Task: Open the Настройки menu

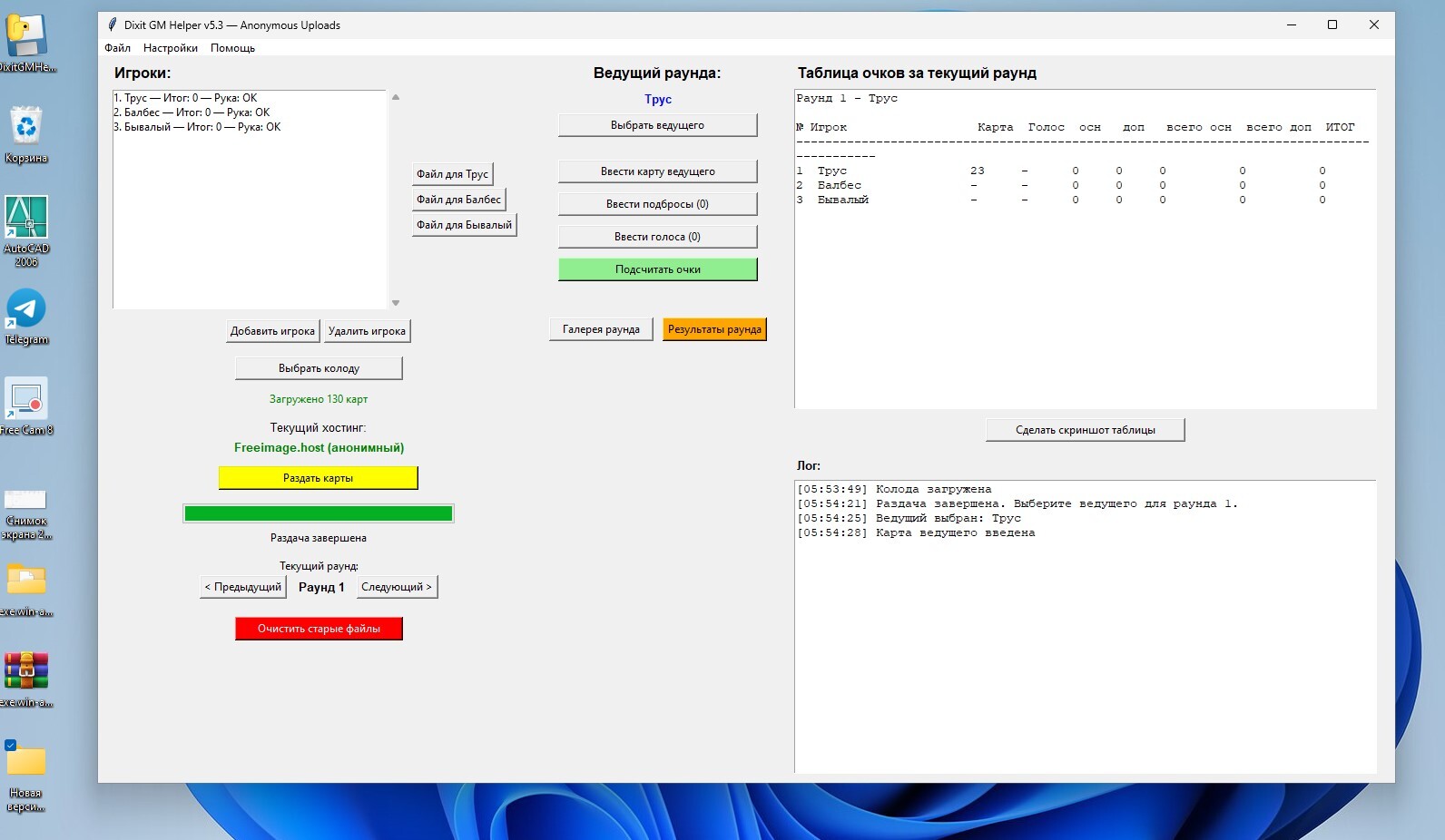Action: tap(171, 48)
